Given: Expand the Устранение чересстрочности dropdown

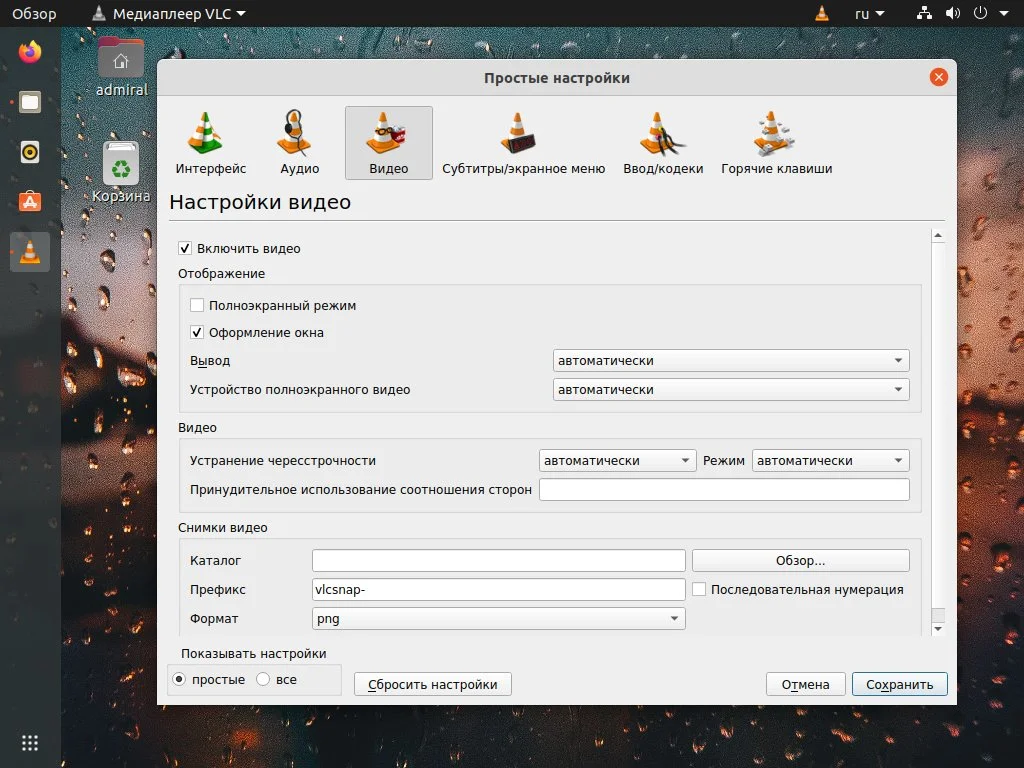Looking at the screenshot, I should pyautogui.click(x=616, y=460).
